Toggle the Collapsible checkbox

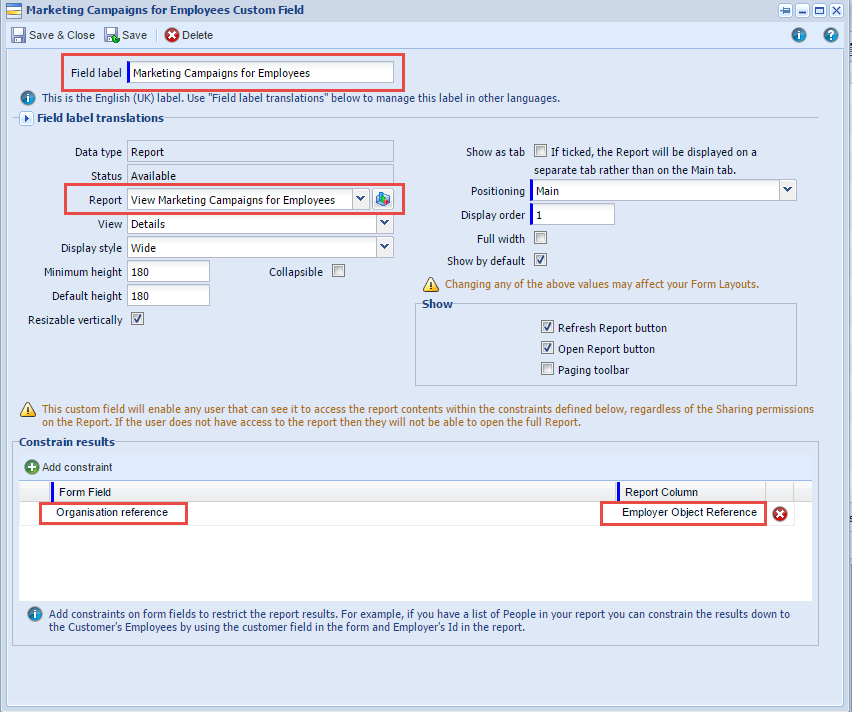(x=339, y=271)
